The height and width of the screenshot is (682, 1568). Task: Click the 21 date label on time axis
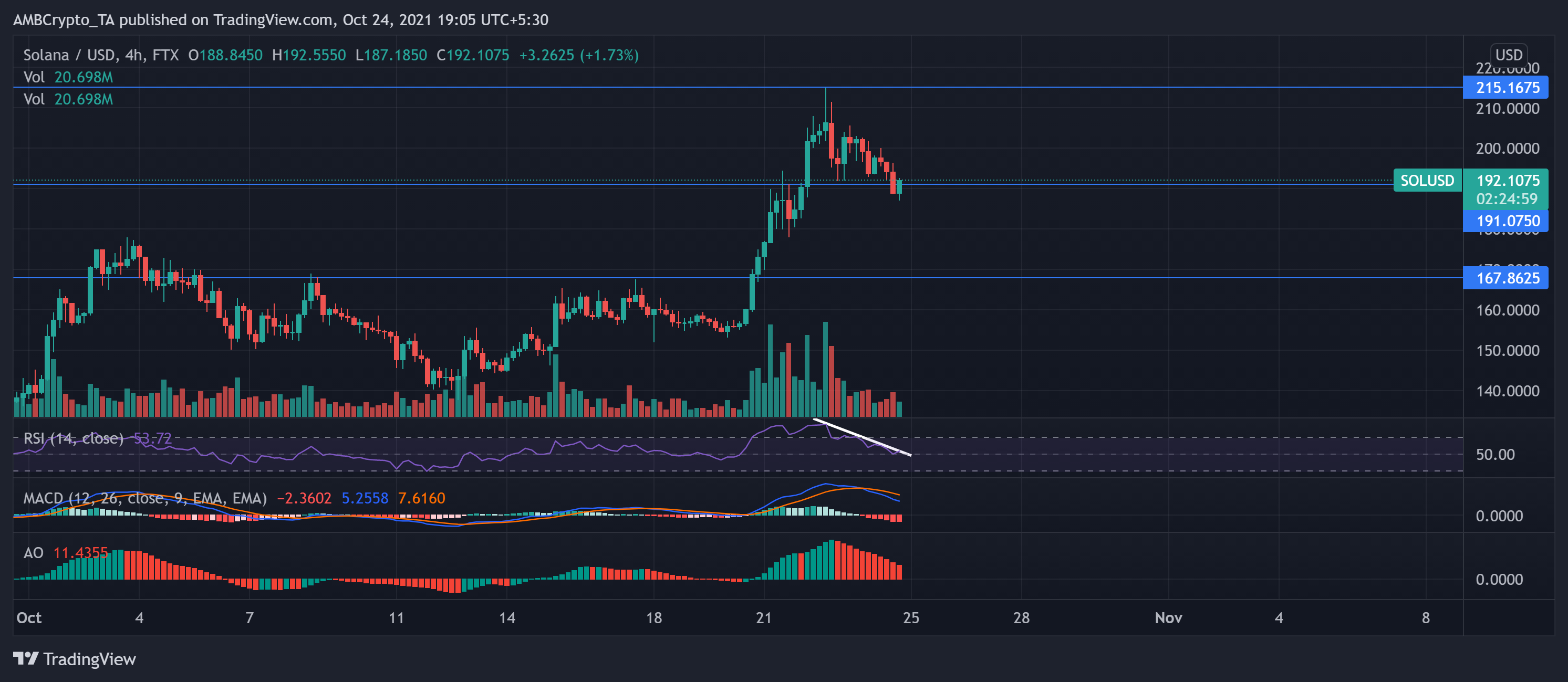pos(763,617)
